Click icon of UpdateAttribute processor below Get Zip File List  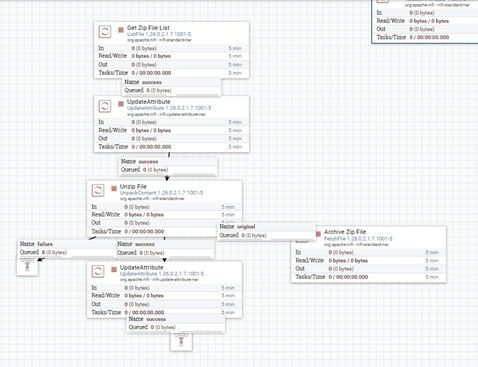[105, 106]
